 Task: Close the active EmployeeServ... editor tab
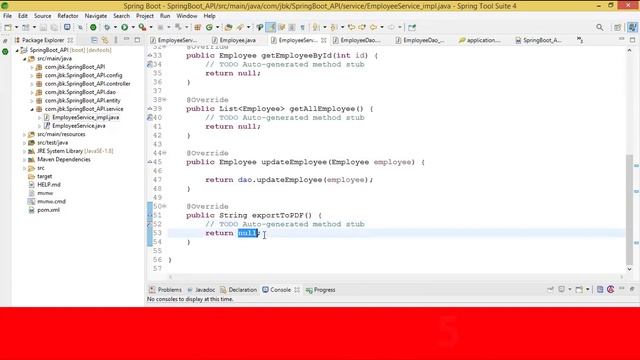[x=324, y=40]
